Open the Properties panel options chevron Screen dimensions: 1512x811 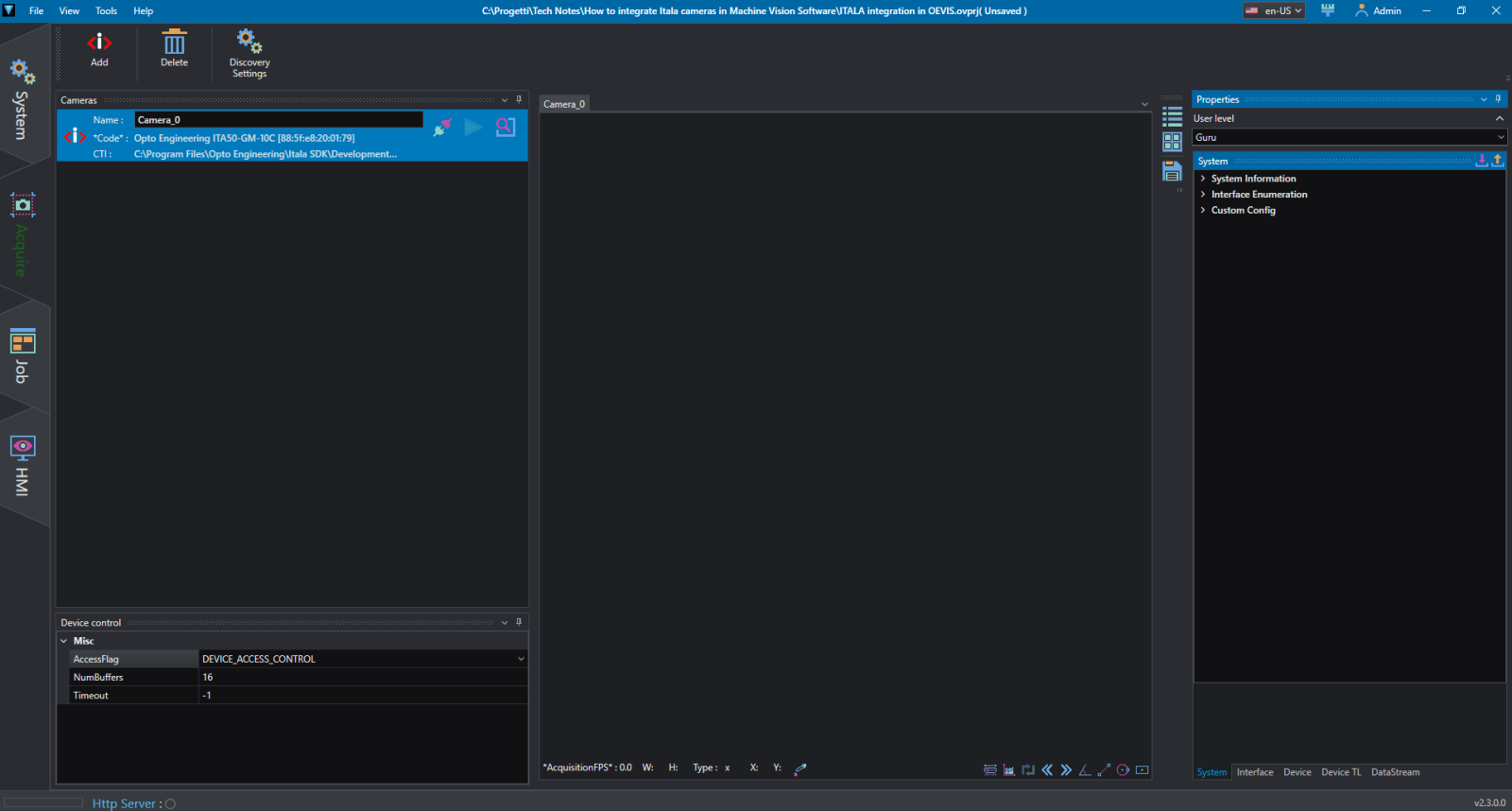1484,99
